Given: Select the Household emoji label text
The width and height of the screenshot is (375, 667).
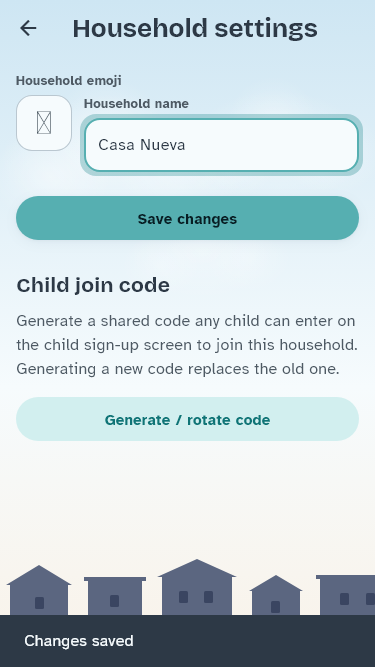Looking at the screenshot, I should tap(68, 80).
